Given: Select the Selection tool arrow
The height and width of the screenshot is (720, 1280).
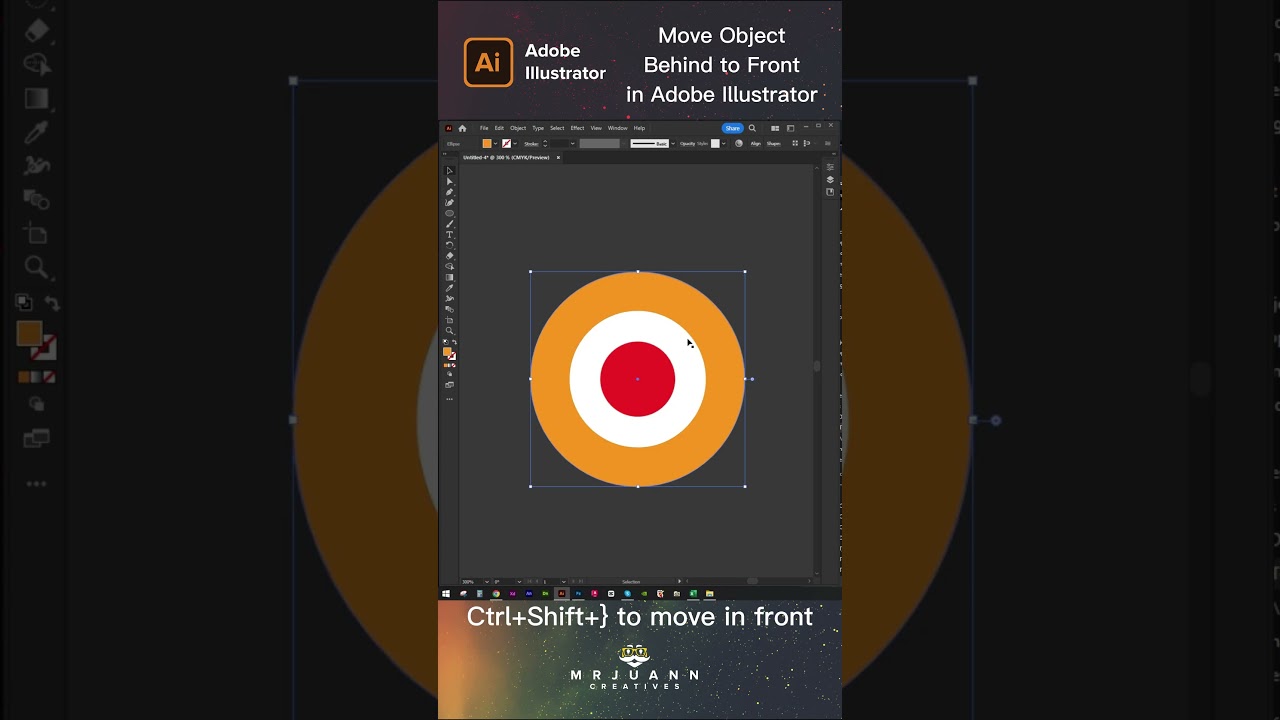Looking at the screenshot, I should click(449, 171).
